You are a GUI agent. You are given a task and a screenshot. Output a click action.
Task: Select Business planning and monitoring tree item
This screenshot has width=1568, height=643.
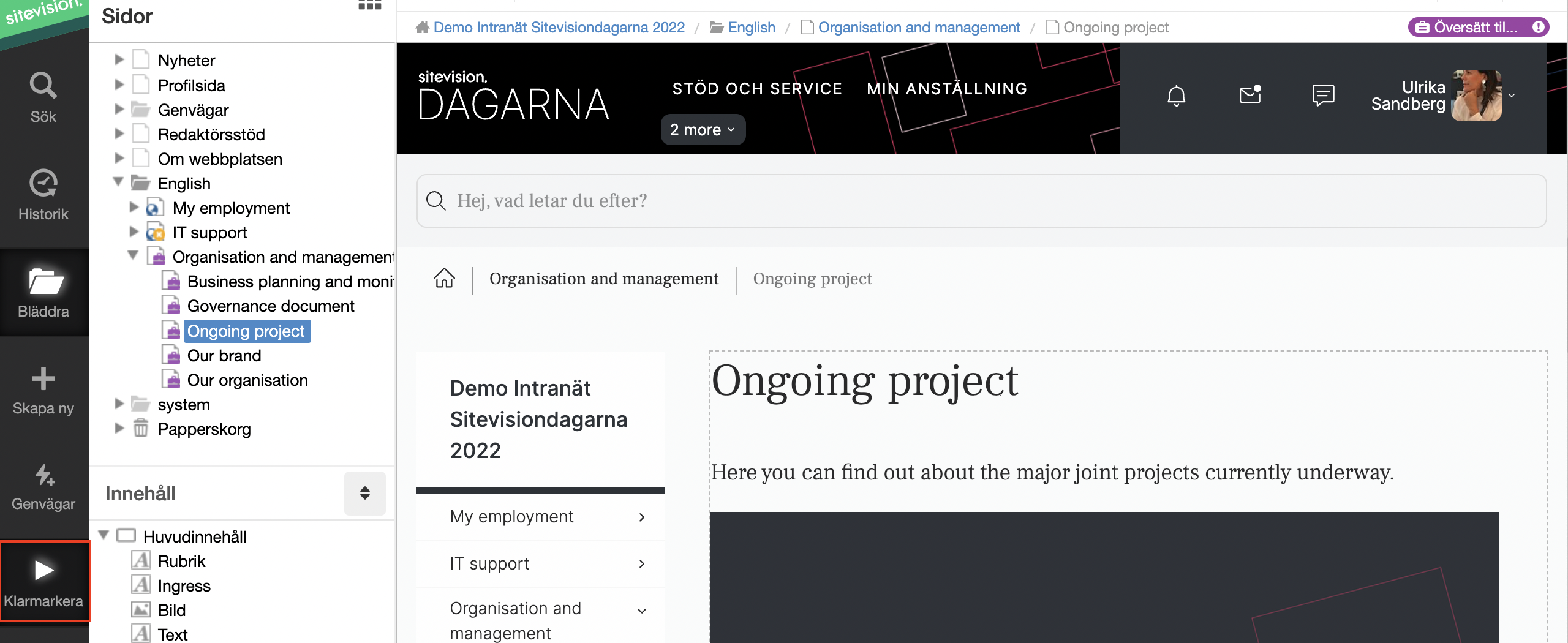(x=290, y=282)
